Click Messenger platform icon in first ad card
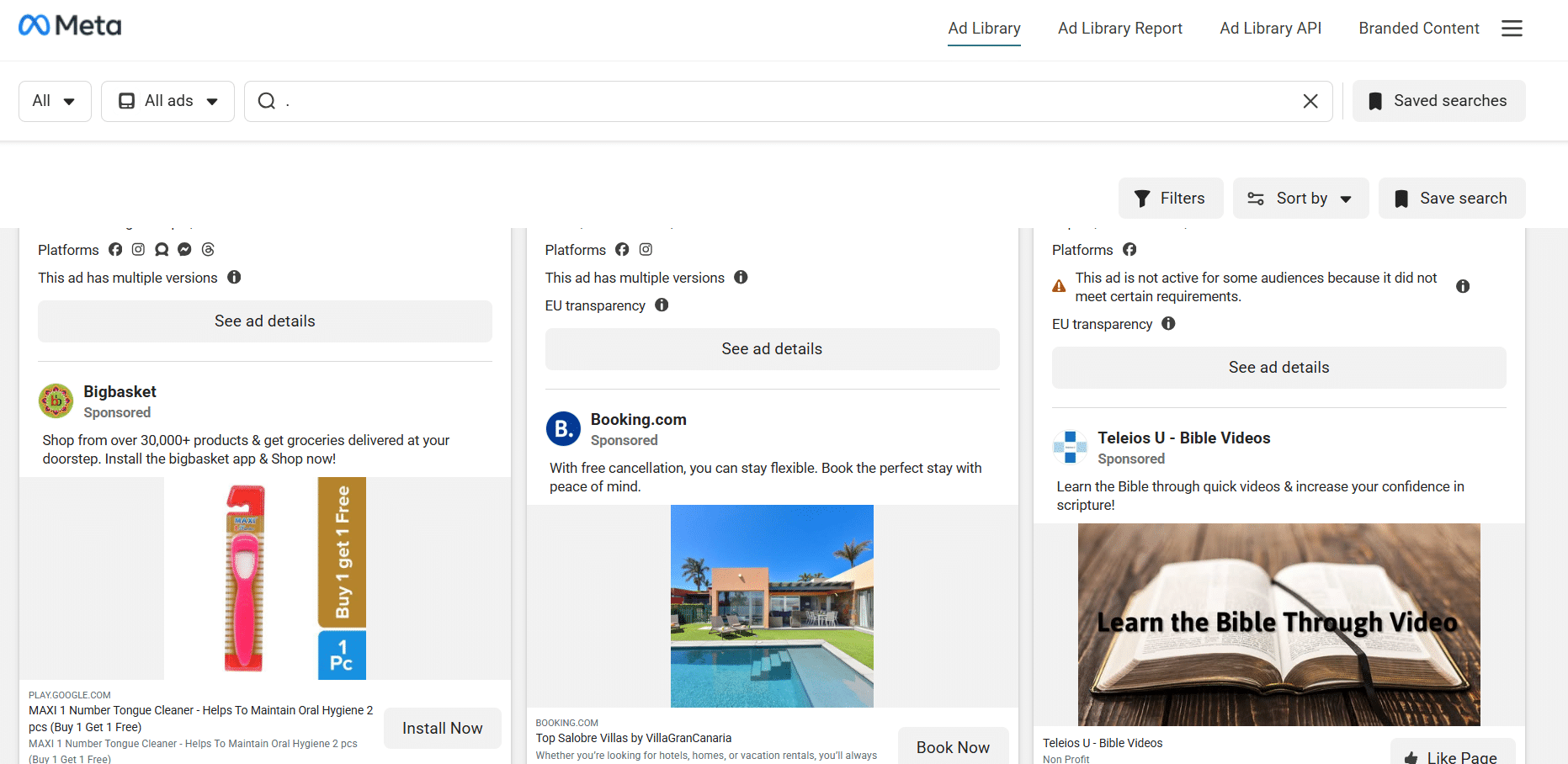 (184, 249)
